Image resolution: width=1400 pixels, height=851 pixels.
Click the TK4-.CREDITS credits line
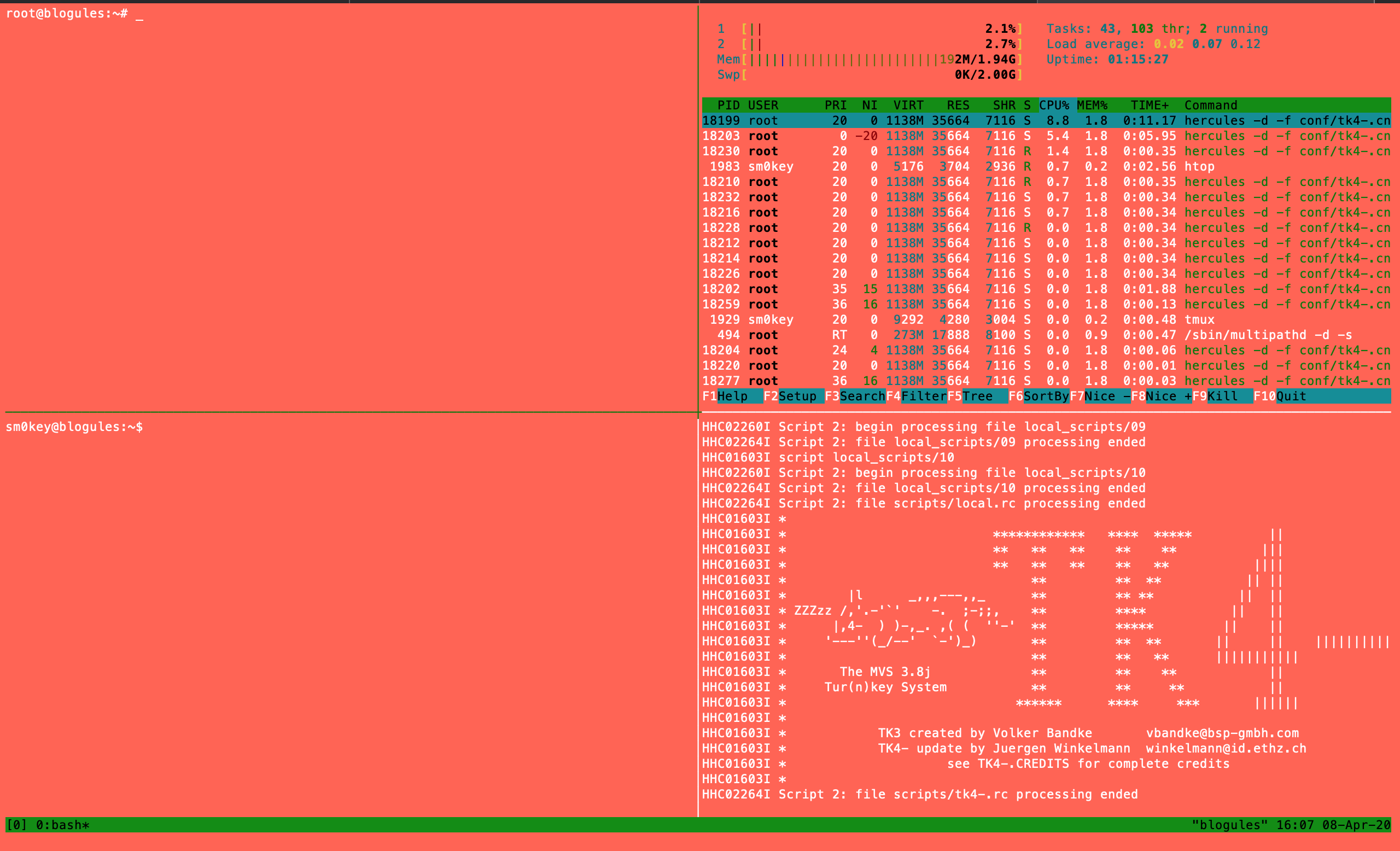pyautogui.click(x=1088, y=764)
